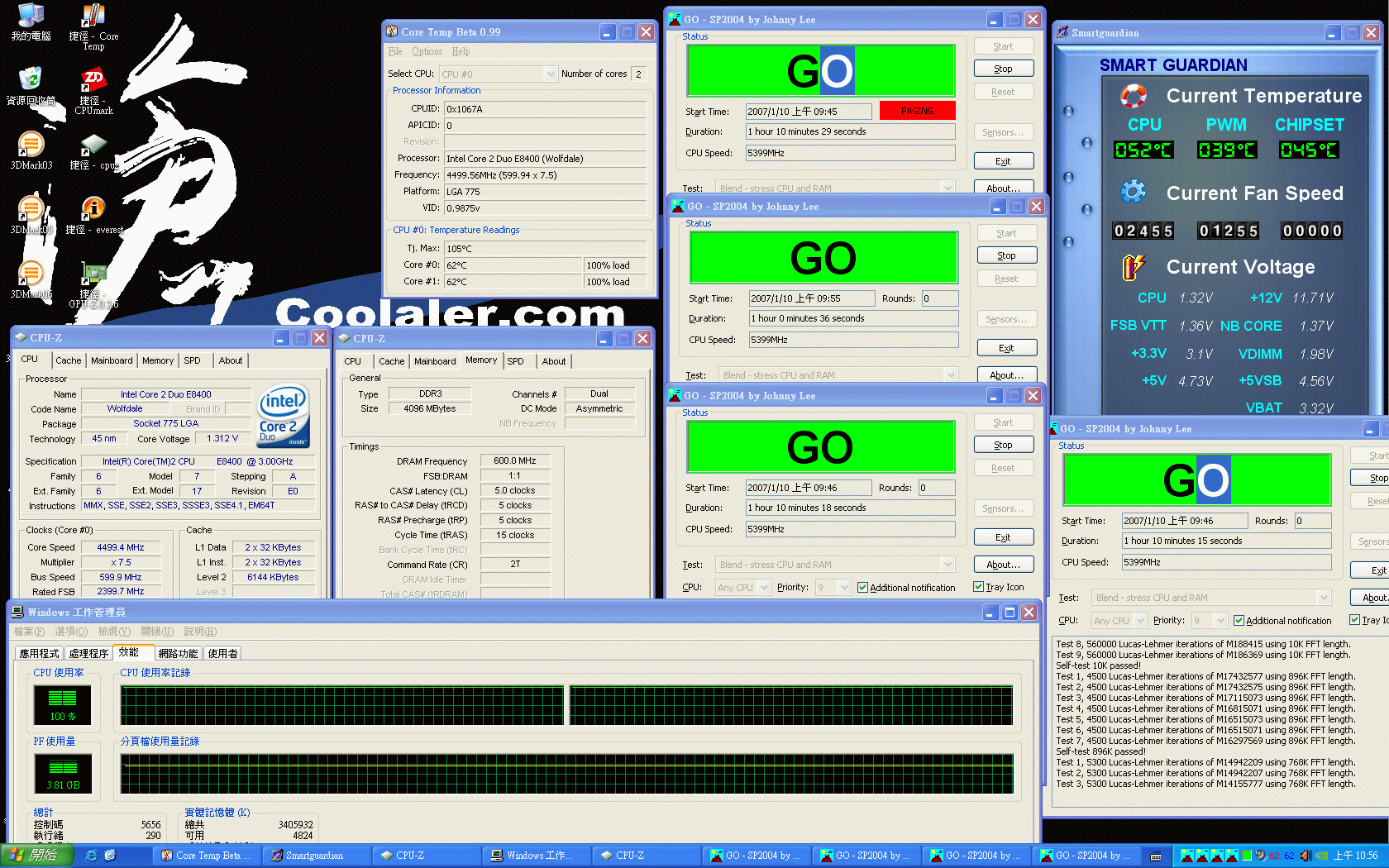
Task: Click Rounds field in SP2004 window started 09:55
Action: tap(940, 298)
